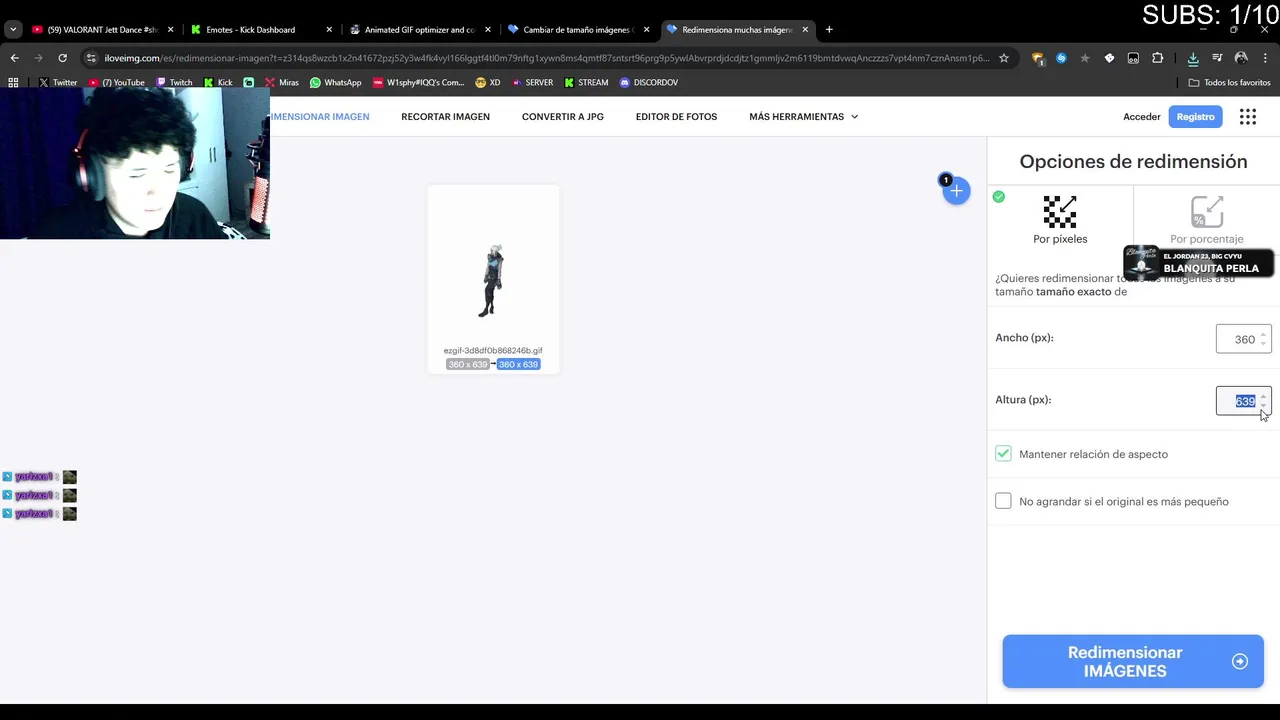Viewport: 1280px width, 720px height.
Task: Click the Acceder link
Action: click(1141, 117)
